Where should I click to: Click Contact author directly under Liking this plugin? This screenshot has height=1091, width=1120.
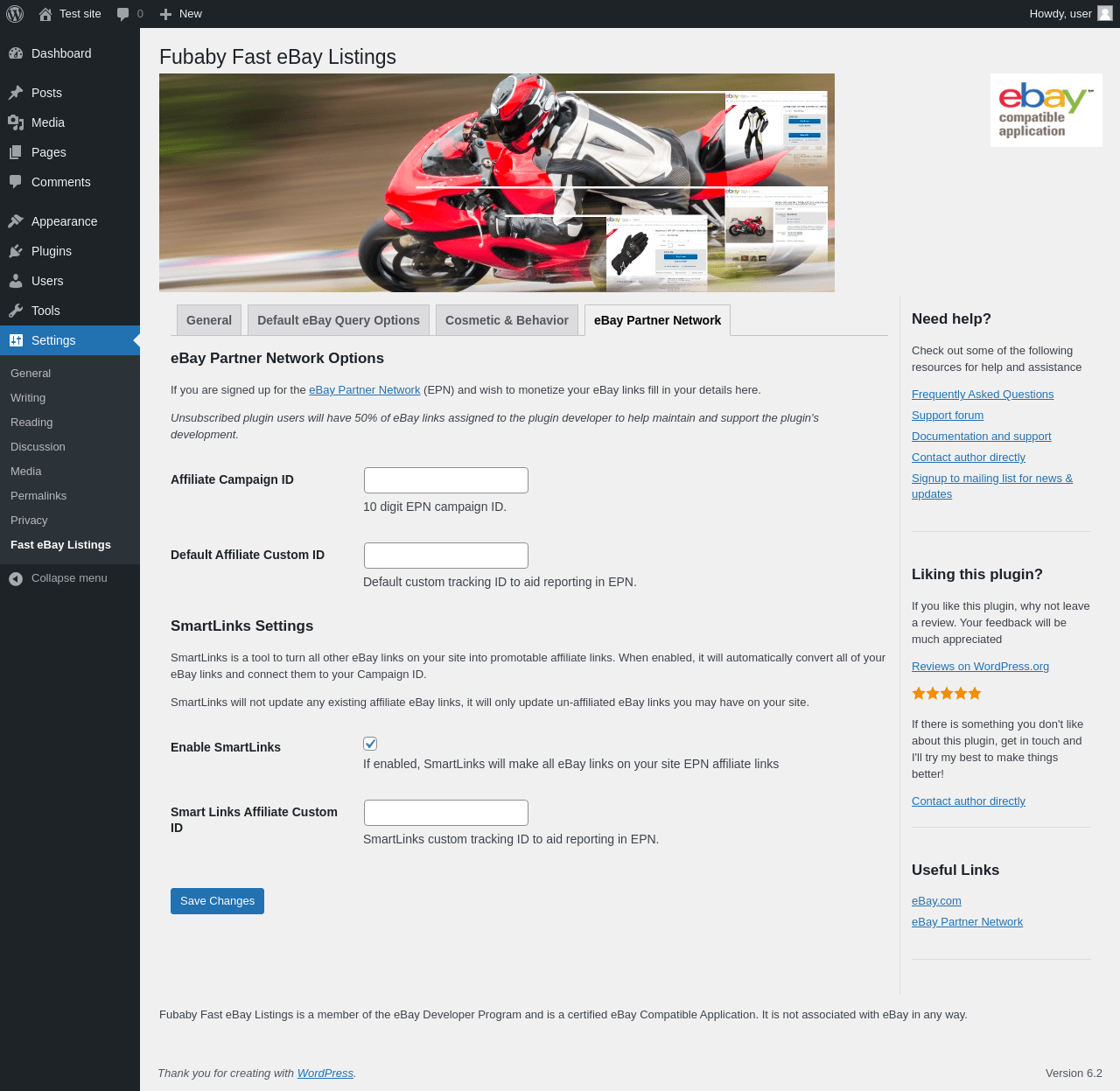969,801
